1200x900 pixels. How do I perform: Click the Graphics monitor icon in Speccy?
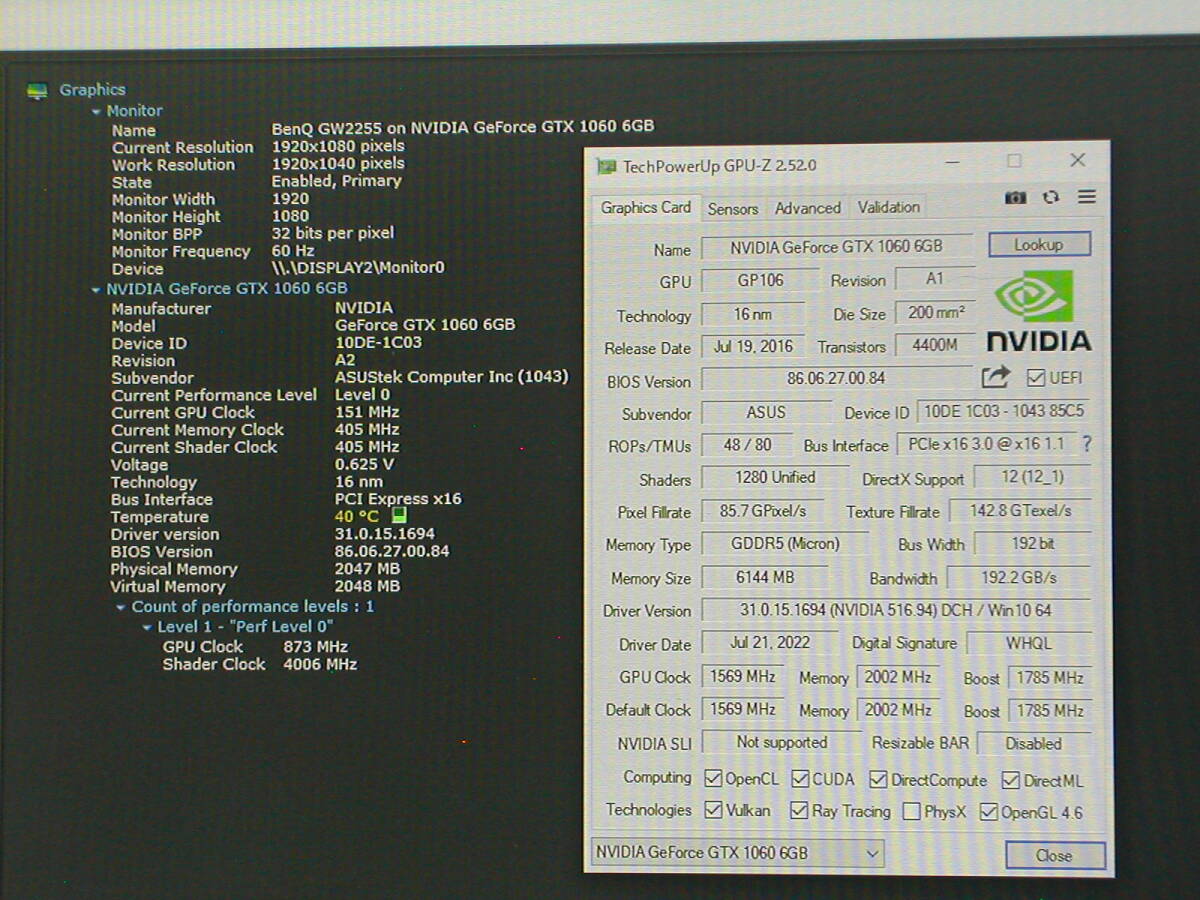(38, 91)
